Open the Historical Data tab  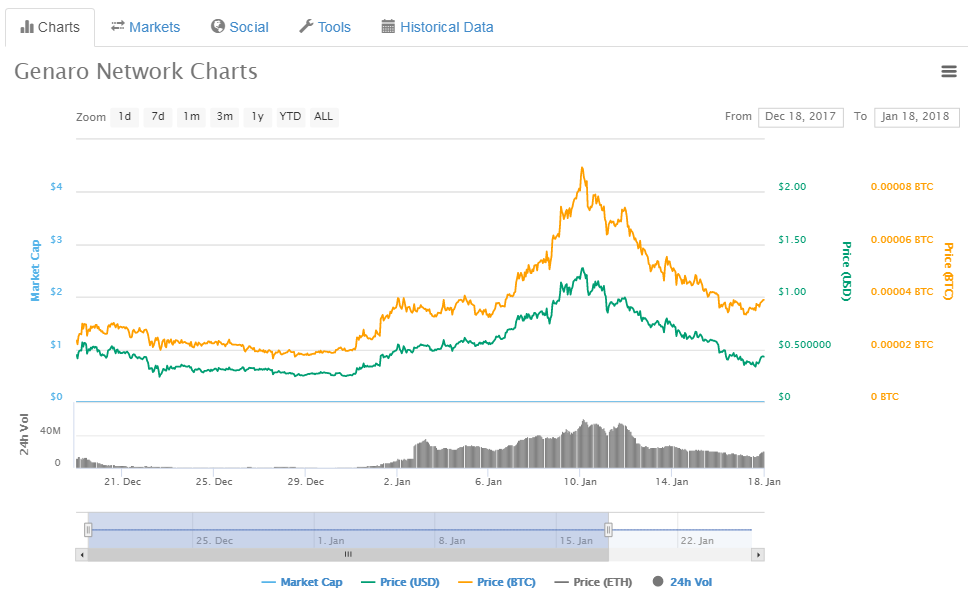pos(437,27)
